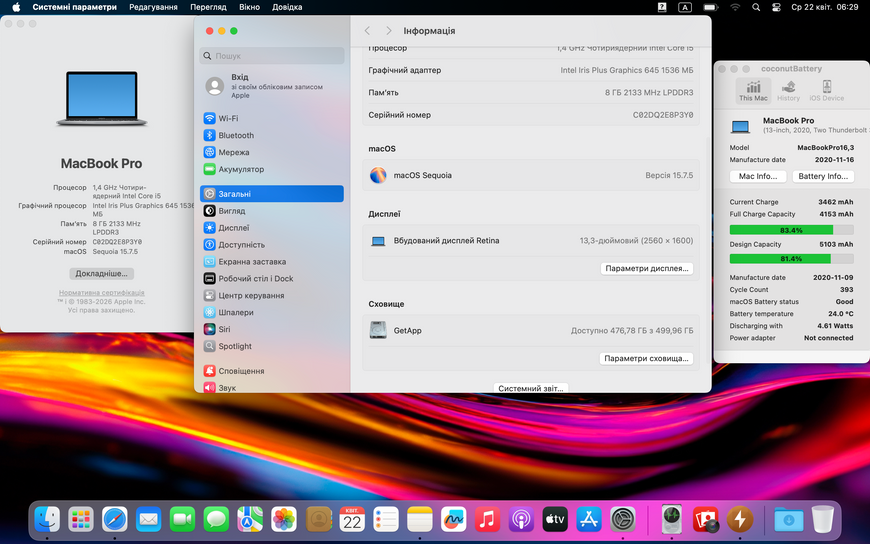Launch Safari from the Dock

pyautogui.click(x=115, y=520)
